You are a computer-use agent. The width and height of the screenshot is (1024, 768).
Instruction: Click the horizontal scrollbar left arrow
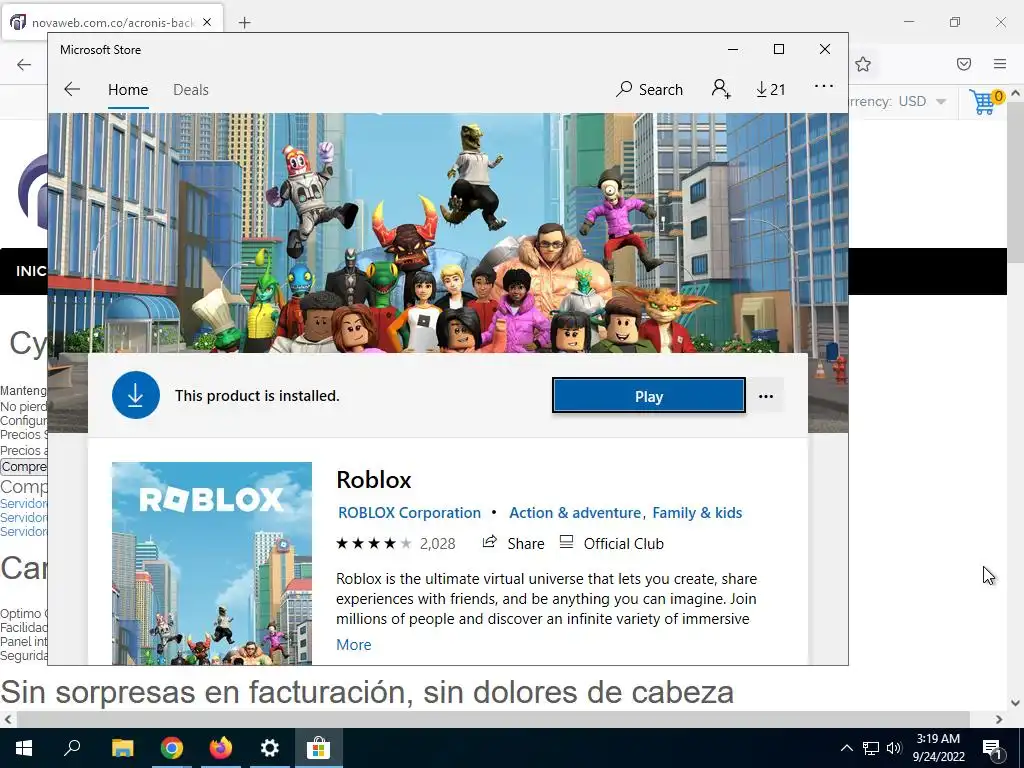click(8, 720)
